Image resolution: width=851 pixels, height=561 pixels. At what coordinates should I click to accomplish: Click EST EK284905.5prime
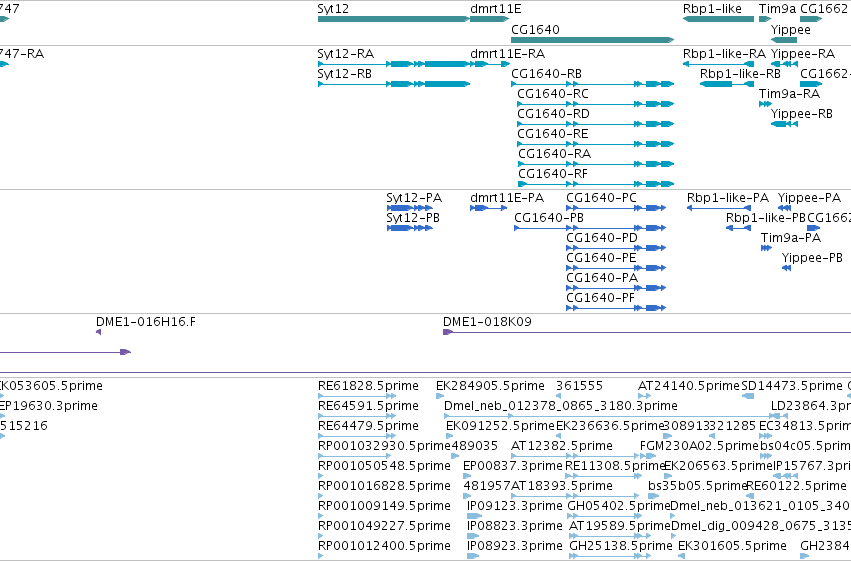(x=440, y=397)
